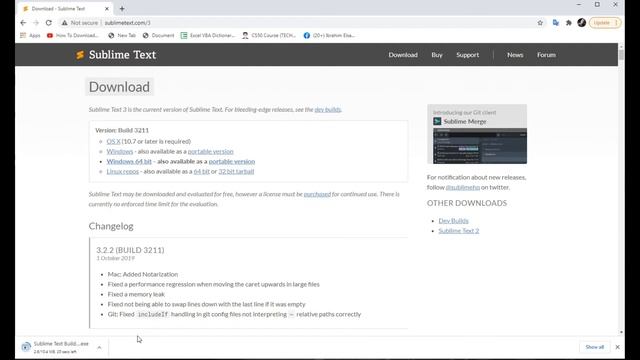Click the Windows 64 bit download link
The height and width of the screenshot is (360, 640).
[129, 162]
